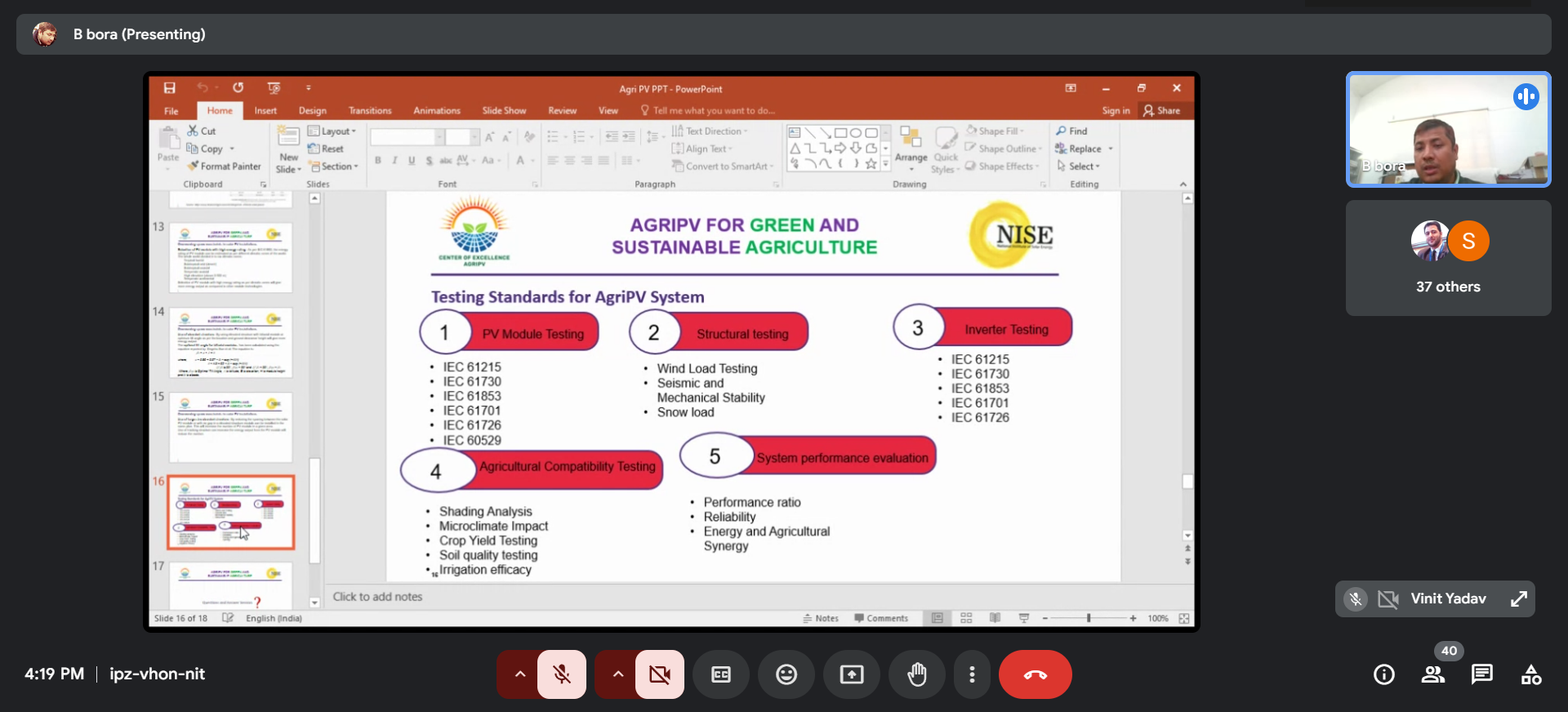The image size is (1568, 712).
Task: Open the more options three-dot menu
Action: [972, 674]
